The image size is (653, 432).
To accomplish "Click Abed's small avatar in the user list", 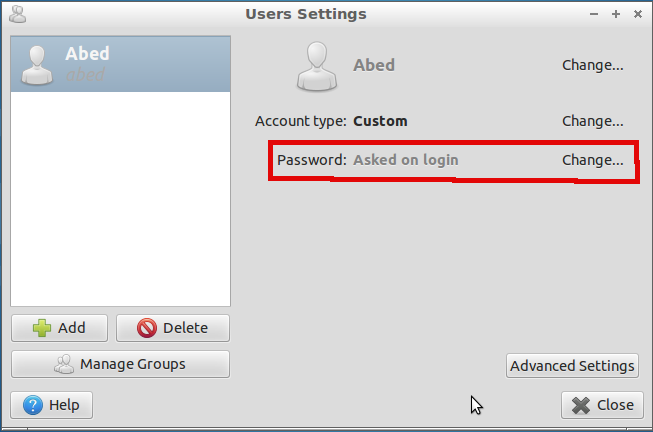I will point(38,63).
